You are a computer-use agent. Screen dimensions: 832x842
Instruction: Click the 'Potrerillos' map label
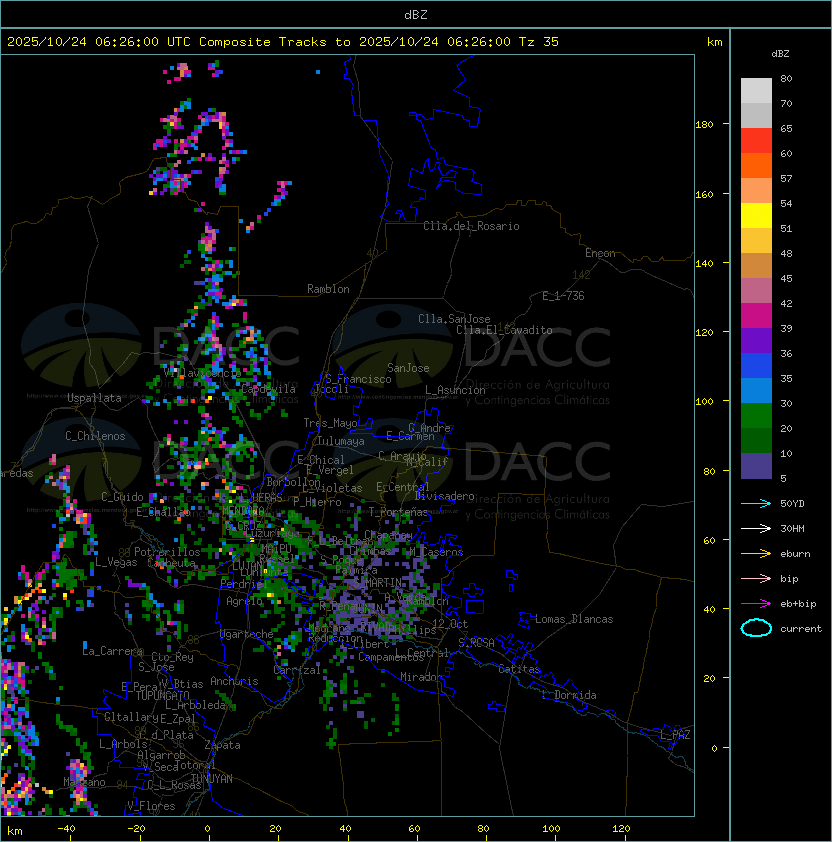click(167, 552)
